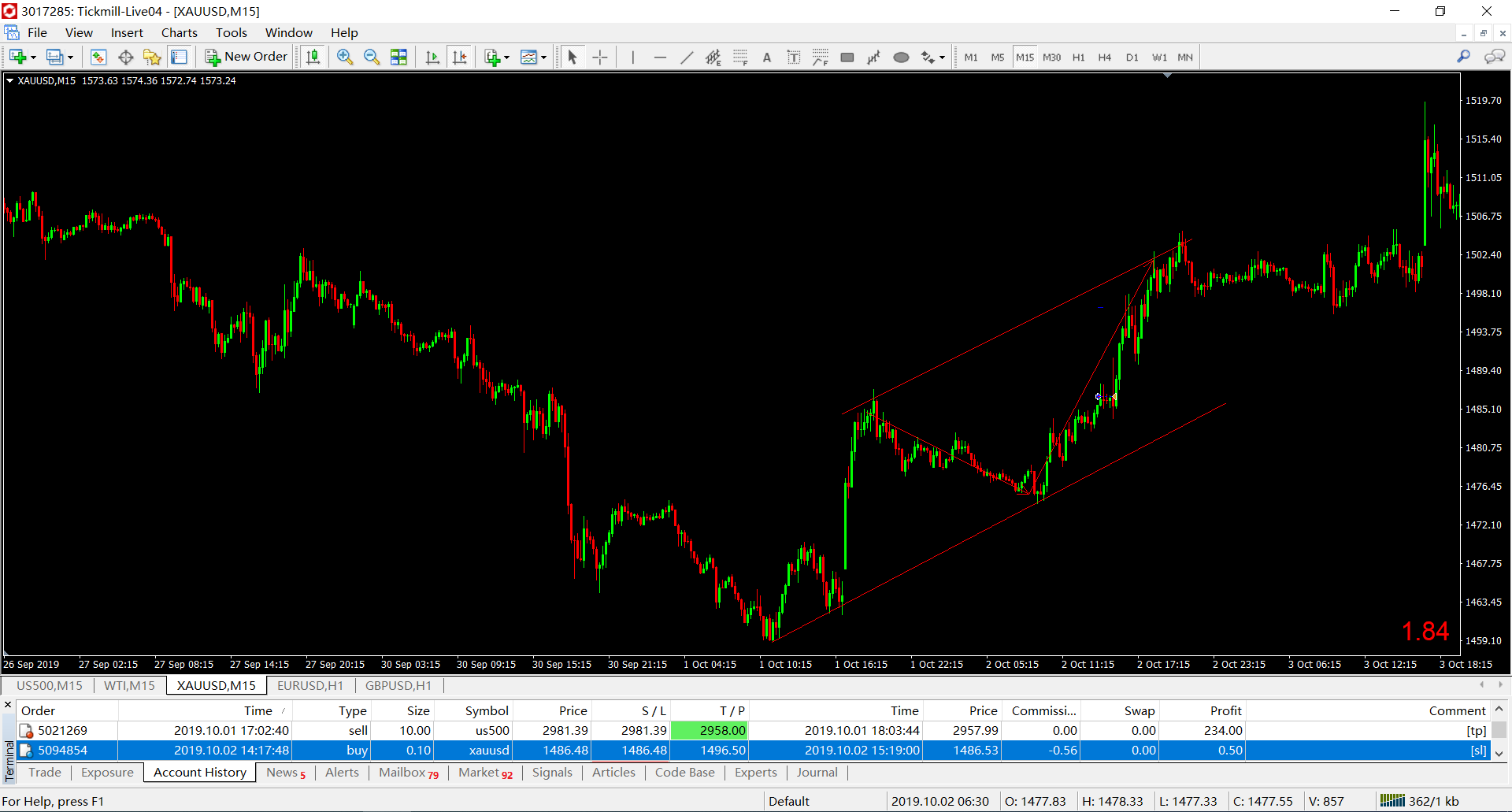Screen dimensions: 1512x812
Task: Toggle the Market Watch panel
Action: click(98, 57)
